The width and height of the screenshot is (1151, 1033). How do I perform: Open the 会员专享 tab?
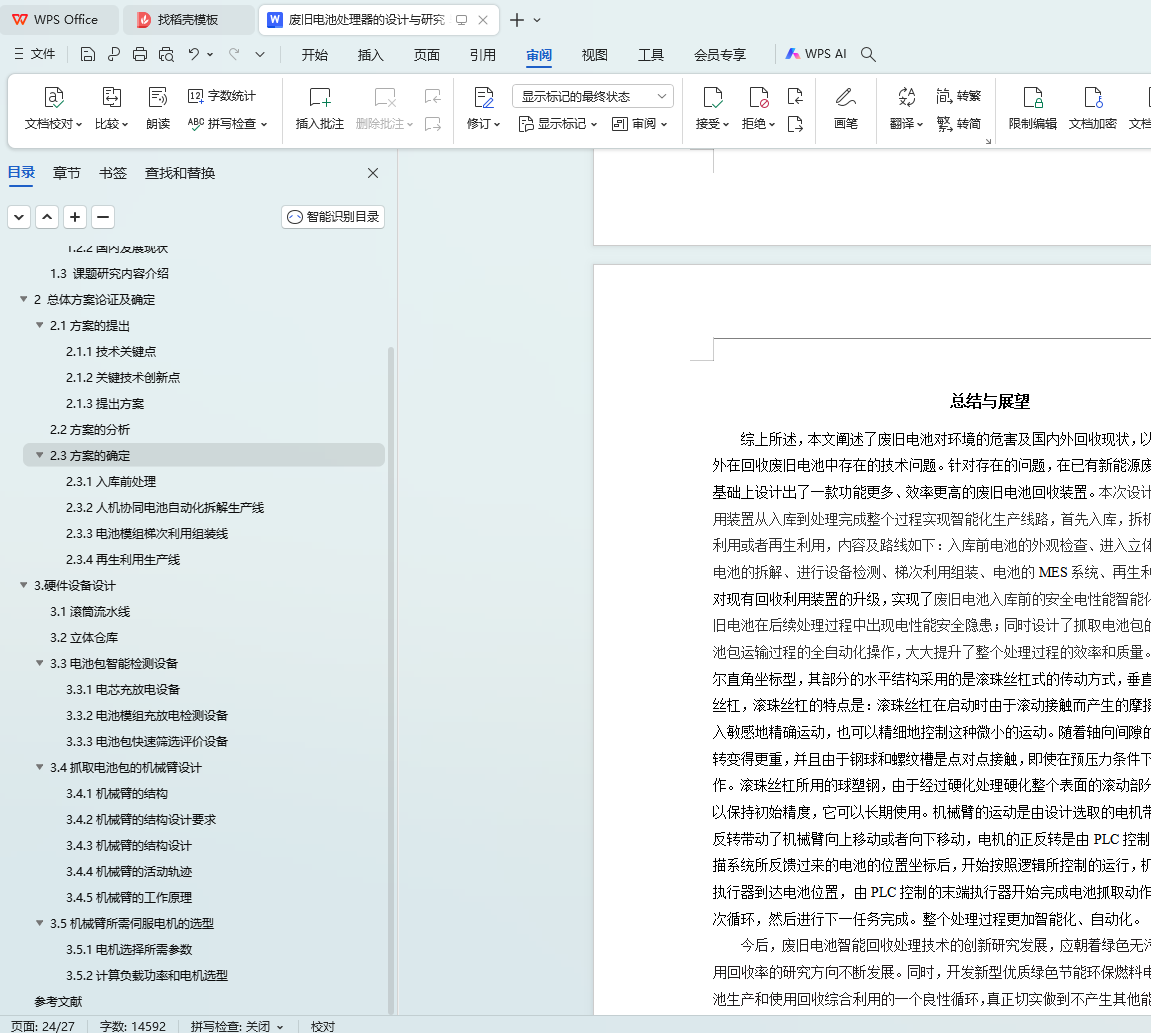720,54
